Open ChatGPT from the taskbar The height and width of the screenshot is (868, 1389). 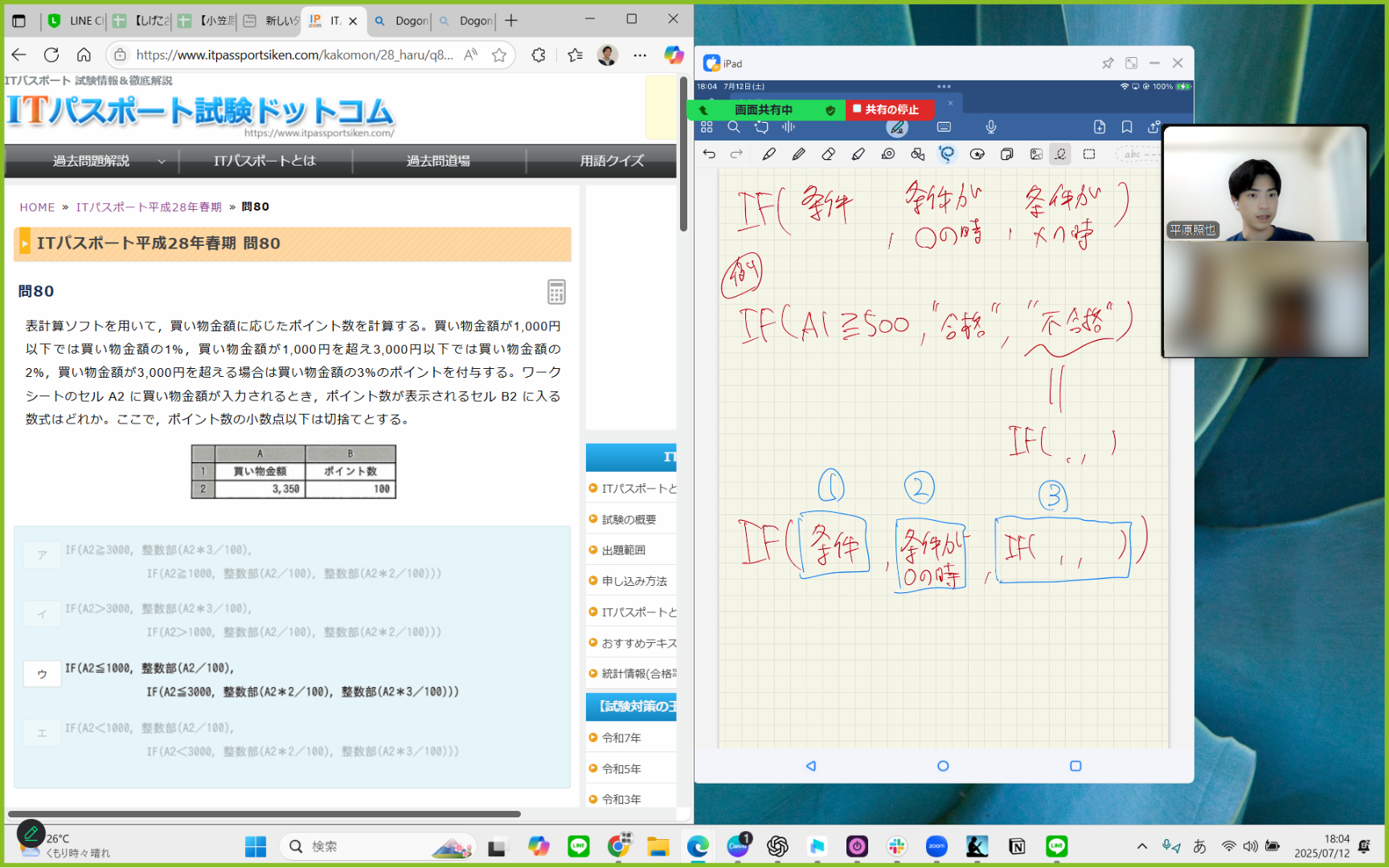[777, 846]
